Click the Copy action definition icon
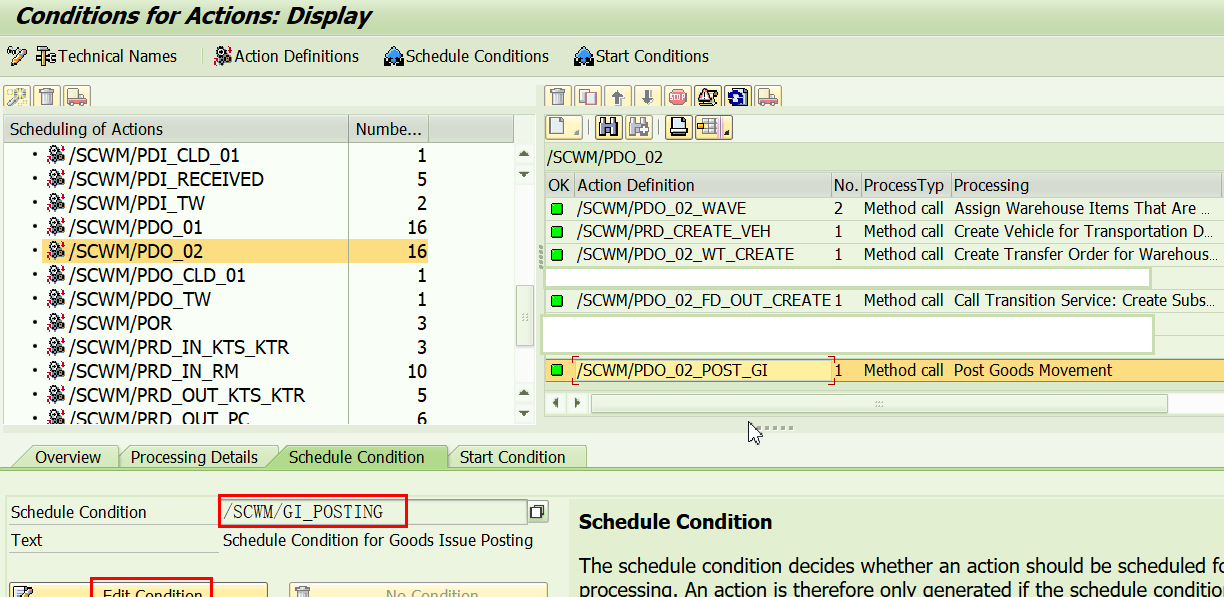This screenshot has height=597, width=1224. [586, 96]
